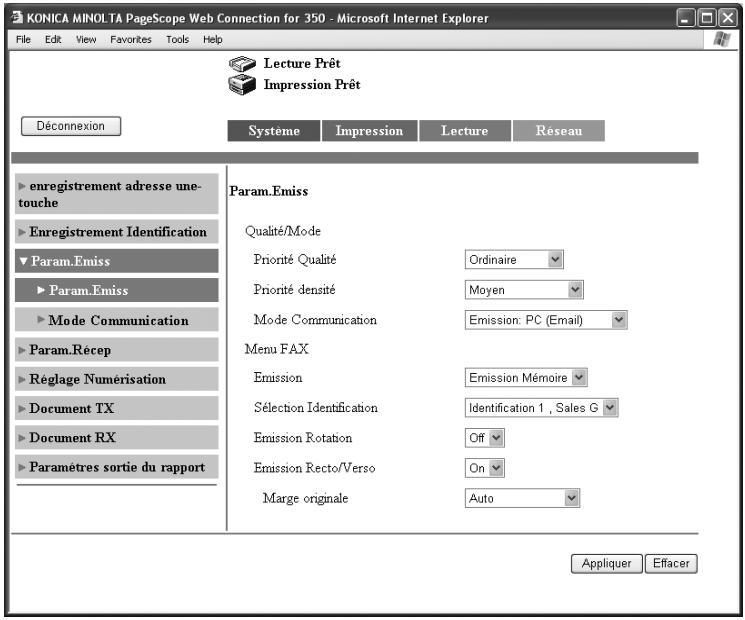Click the Appliquer button
Viewport: 745px width, 620px height.
coord(606,563)
